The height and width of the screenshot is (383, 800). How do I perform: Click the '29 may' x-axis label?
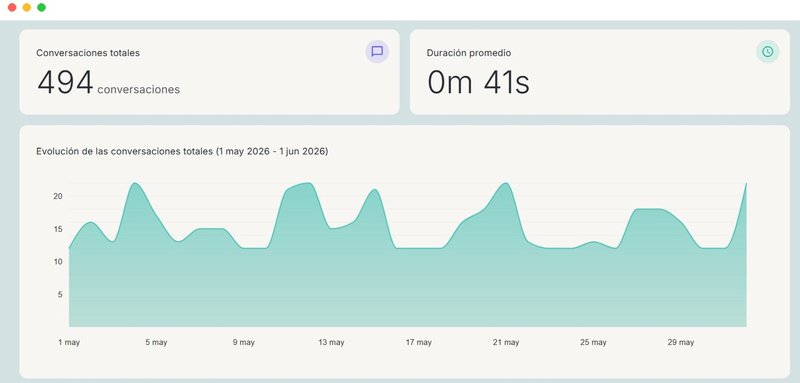point(681,342)
